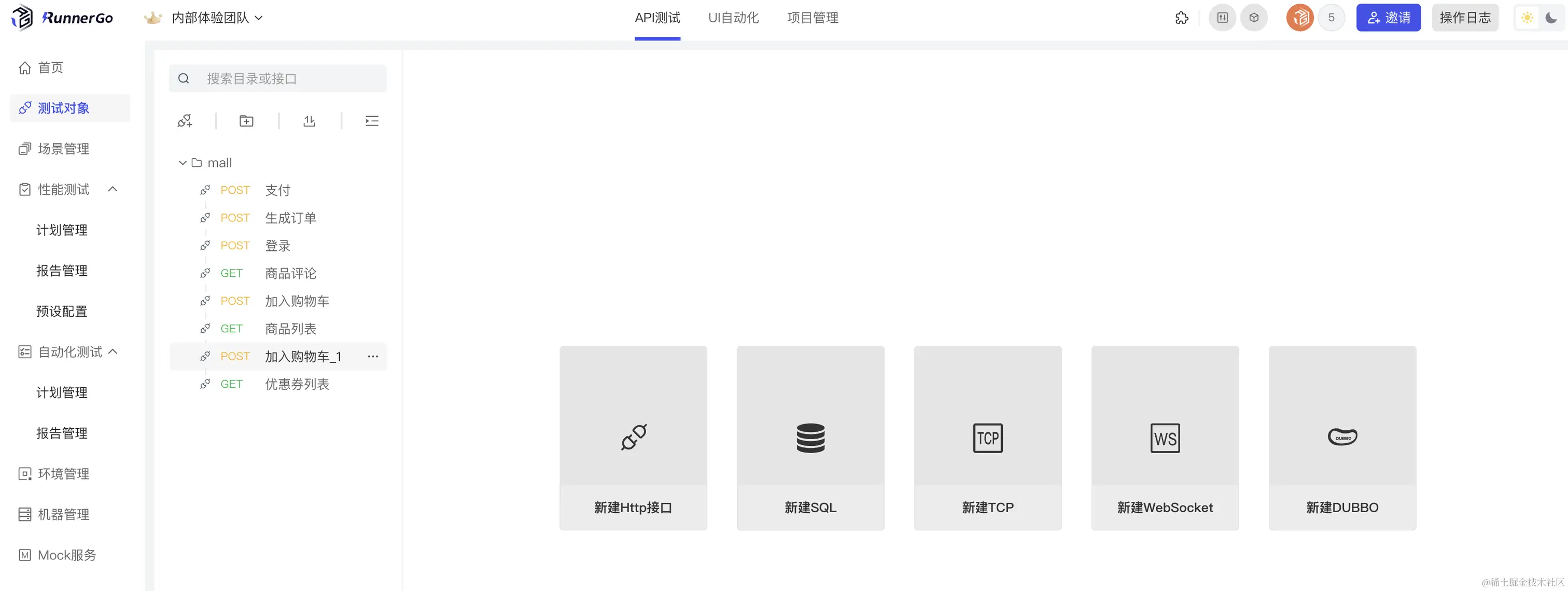This screenshot has width=1568, height=591.
Task: Open the 操作日志 button
Action: (x=1464, y=18)
